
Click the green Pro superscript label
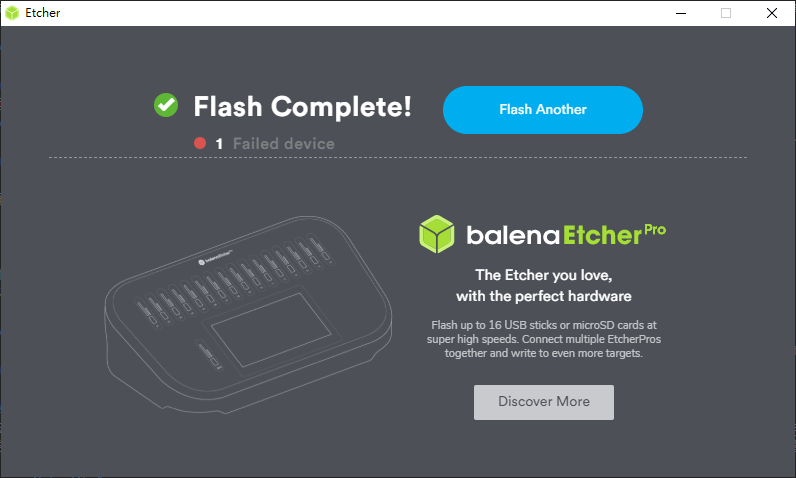pos(655,230)
